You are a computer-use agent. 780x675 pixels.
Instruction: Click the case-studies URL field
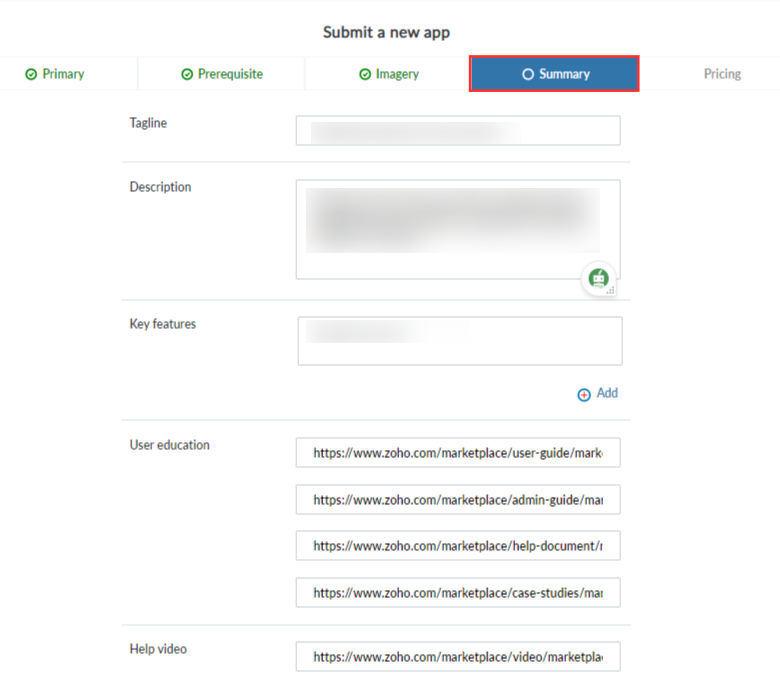pyautogui.click(x=457, y=593)
